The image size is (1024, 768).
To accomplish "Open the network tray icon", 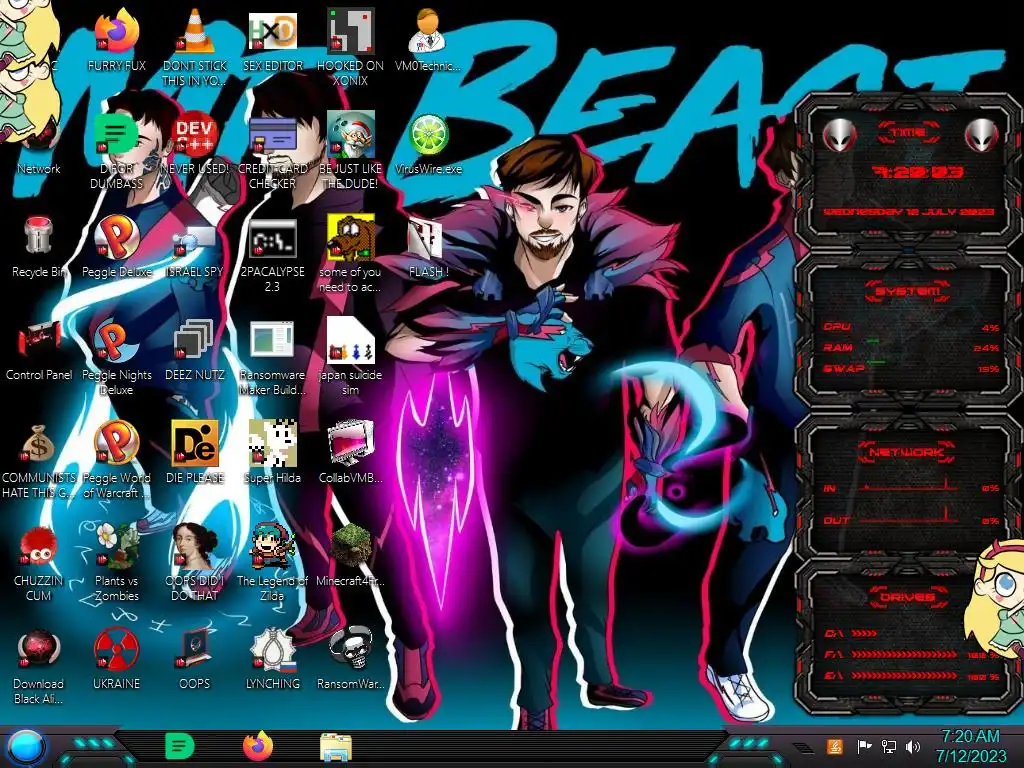I will tap(889, 746).
